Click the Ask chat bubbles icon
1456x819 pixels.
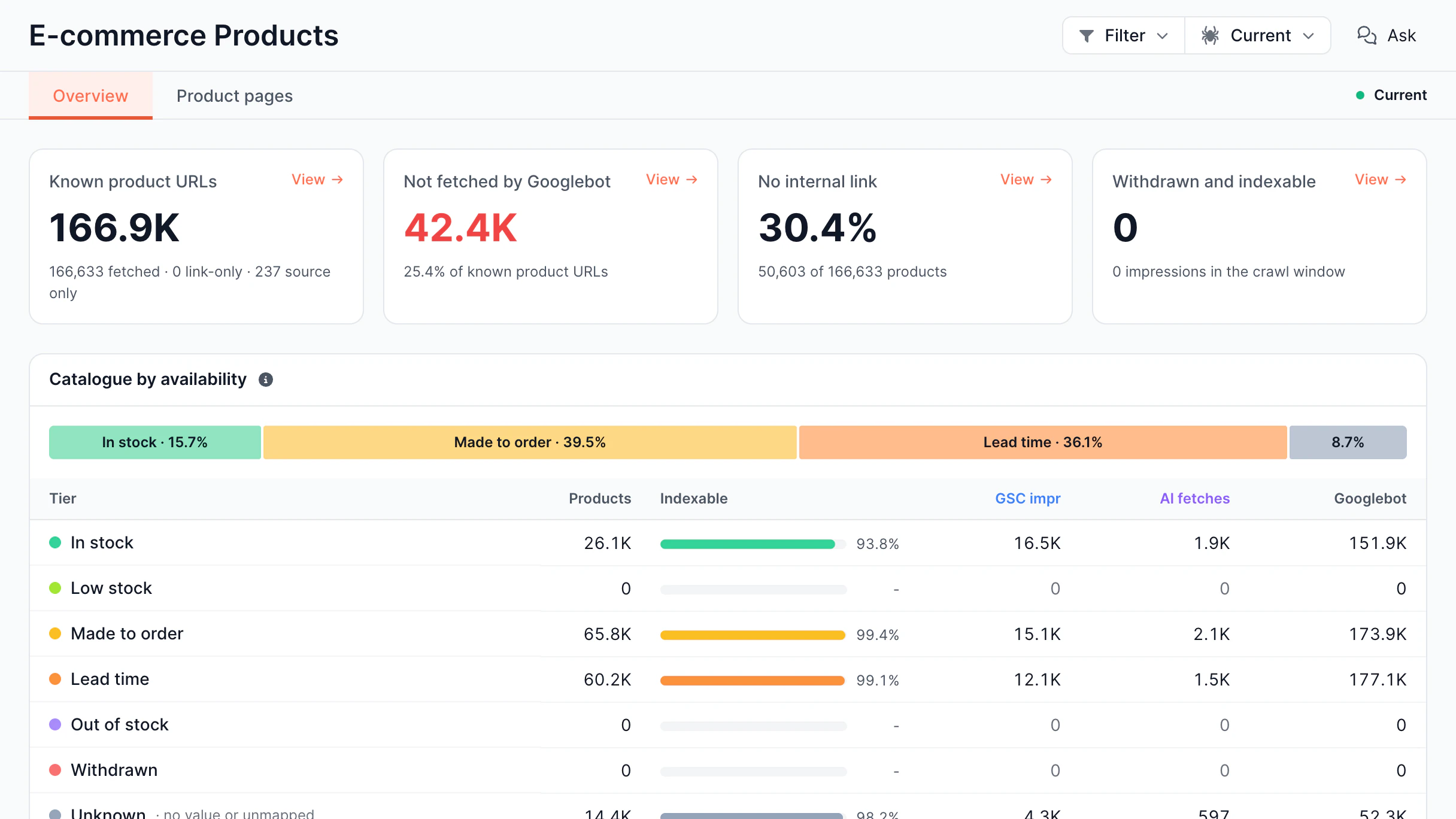[x=1367, y=35]
